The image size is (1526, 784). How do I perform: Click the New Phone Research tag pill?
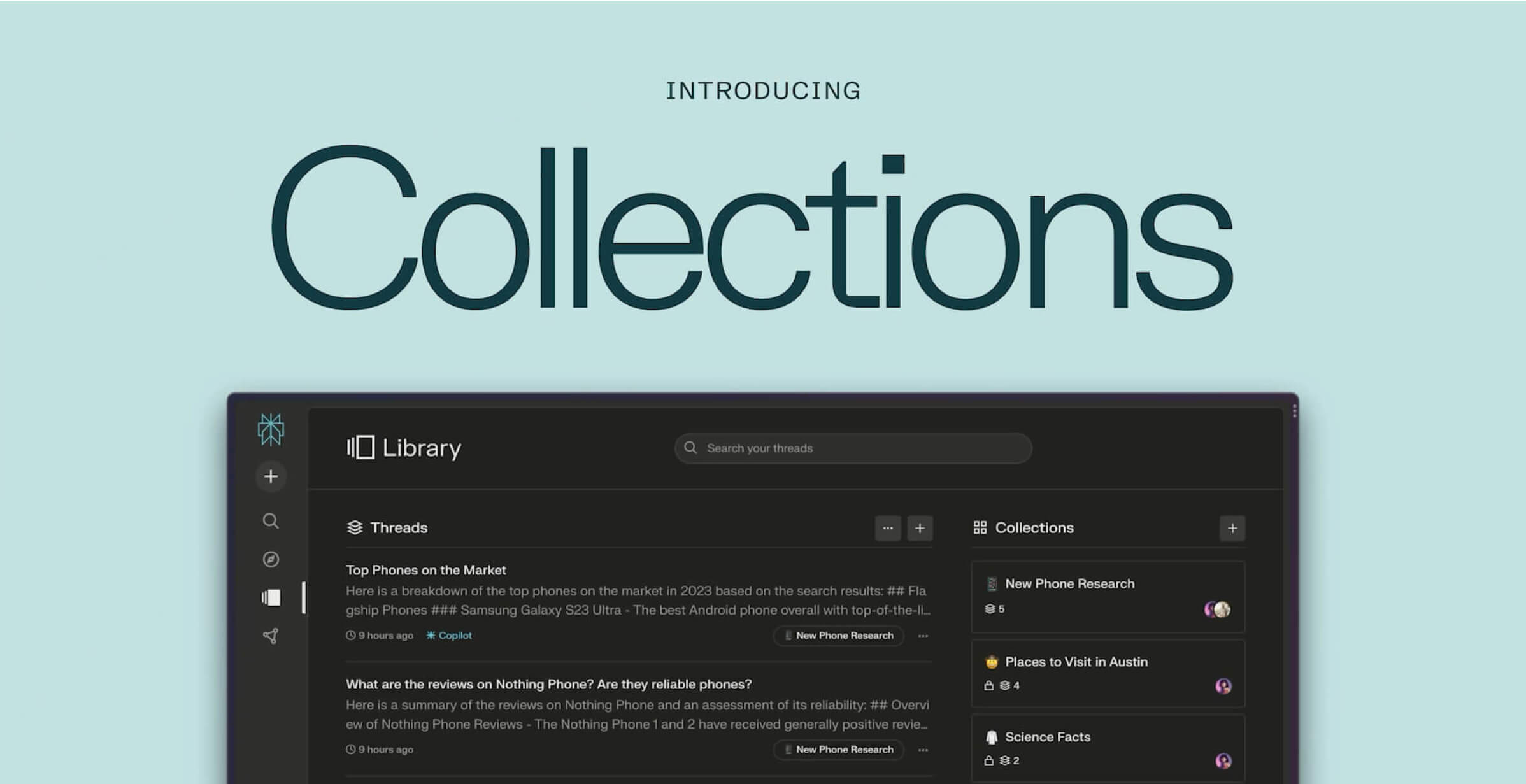point(838,635)
